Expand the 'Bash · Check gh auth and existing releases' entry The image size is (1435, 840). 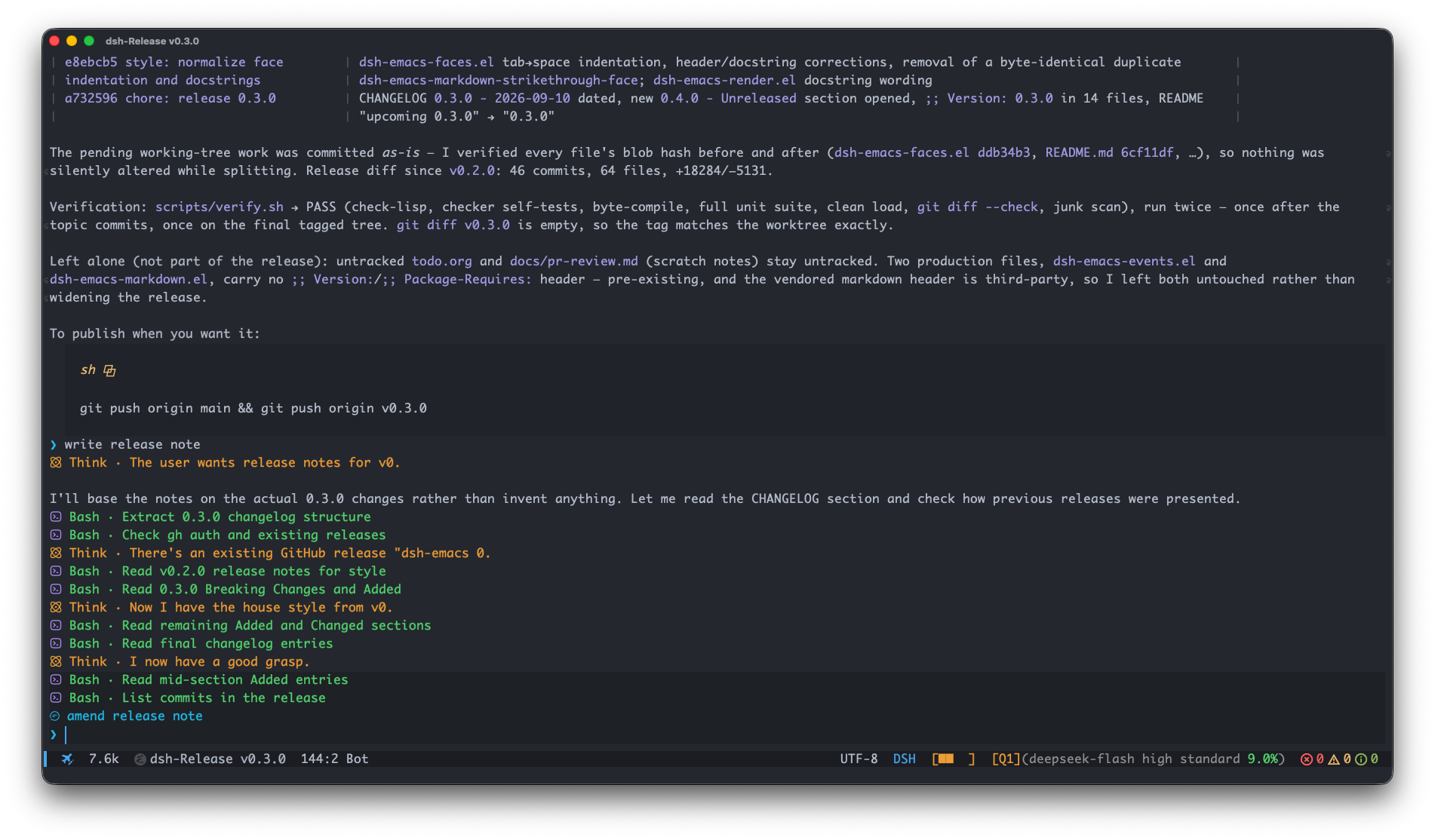coord(218,535)
